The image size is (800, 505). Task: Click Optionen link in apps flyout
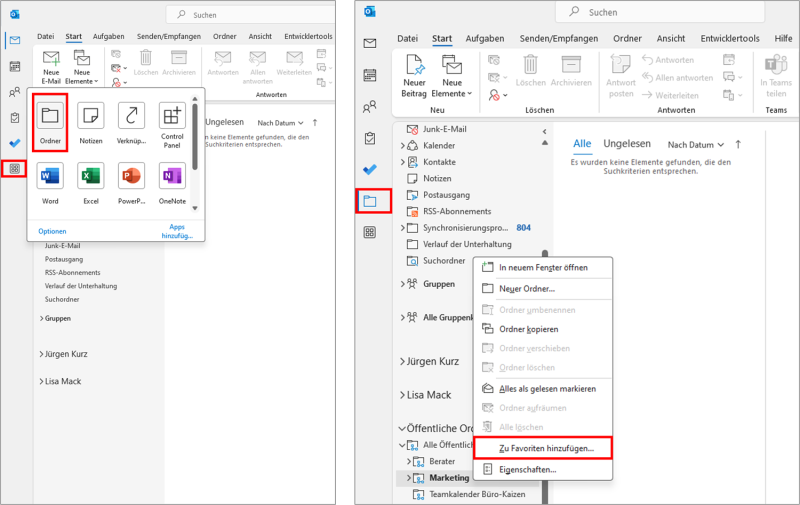(52, 231)
